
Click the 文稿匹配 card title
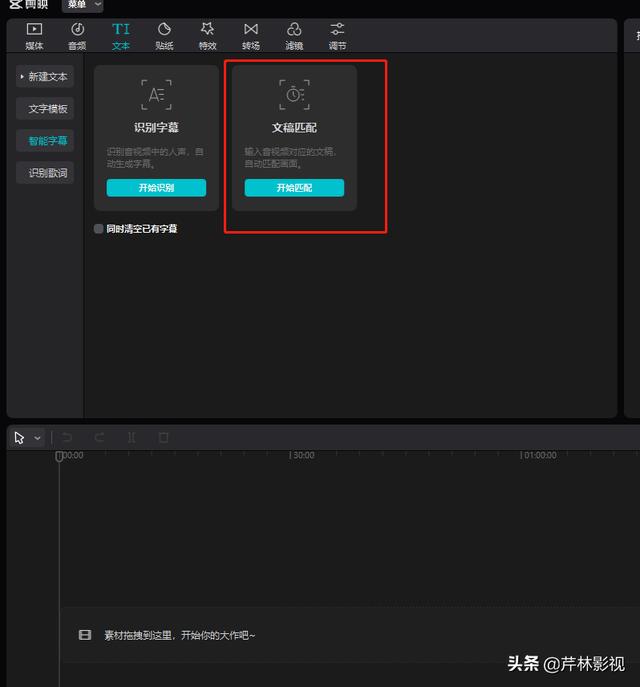(294, 127)
